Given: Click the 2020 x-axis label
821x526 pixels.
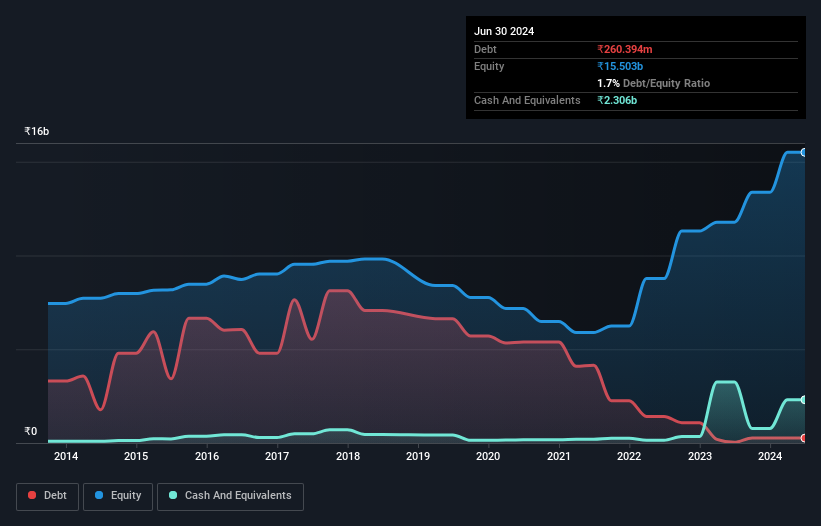Looking at the screenshot, I should click(x=488, y=456).
